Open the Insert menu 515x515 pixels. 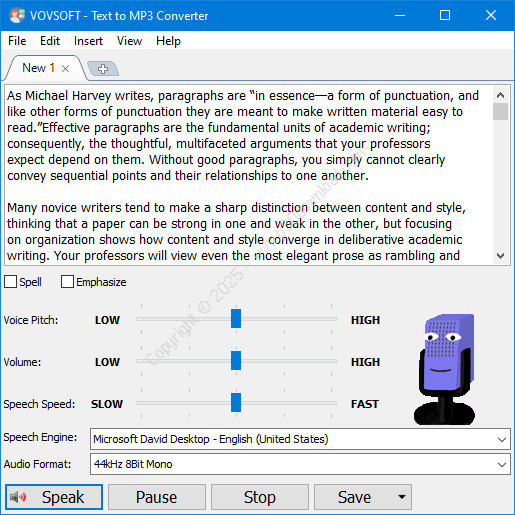pyautogui.click(x=88, y=41)
